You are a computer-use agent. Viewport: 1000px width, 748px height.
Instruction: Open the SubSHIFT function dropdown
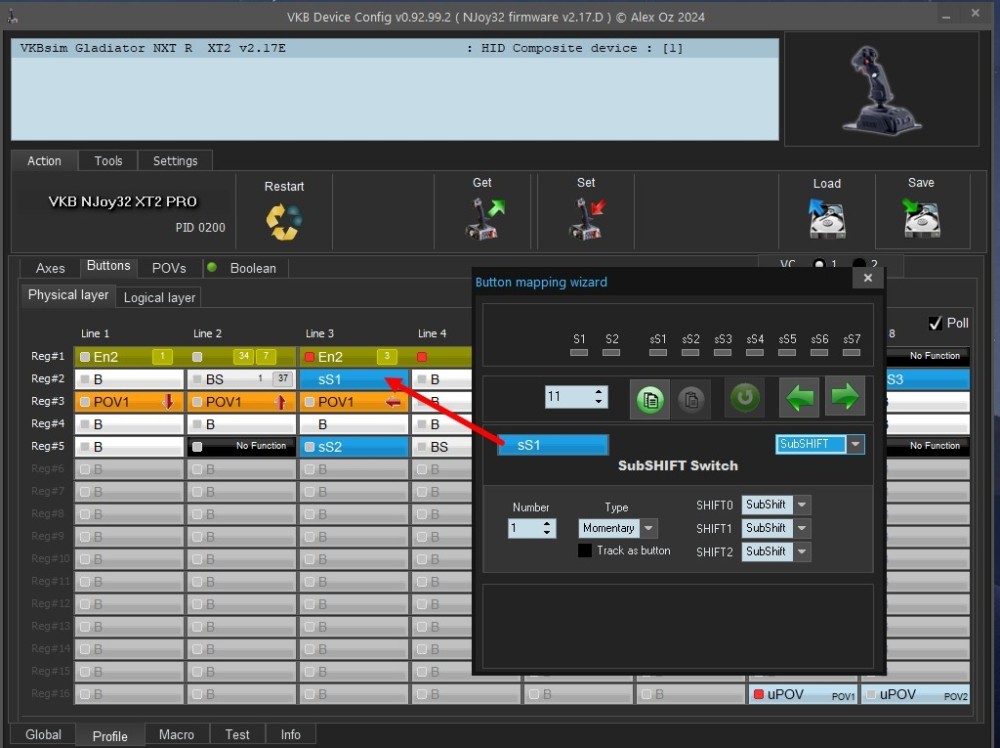tap(856, 445)
